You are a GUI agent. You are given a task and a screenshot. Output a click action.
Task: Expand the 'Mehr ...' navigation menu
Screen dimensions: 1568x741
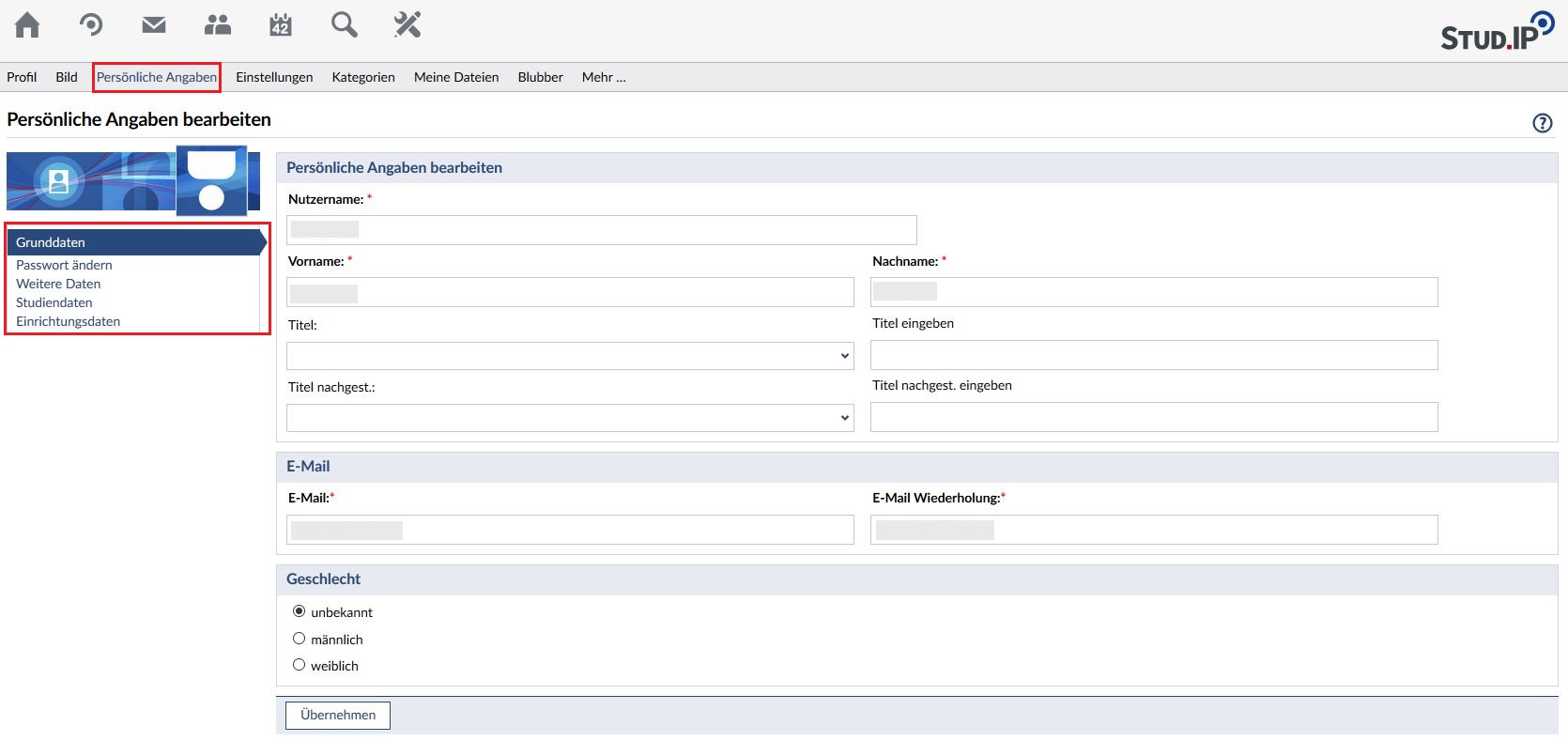[x=603, y=77]
